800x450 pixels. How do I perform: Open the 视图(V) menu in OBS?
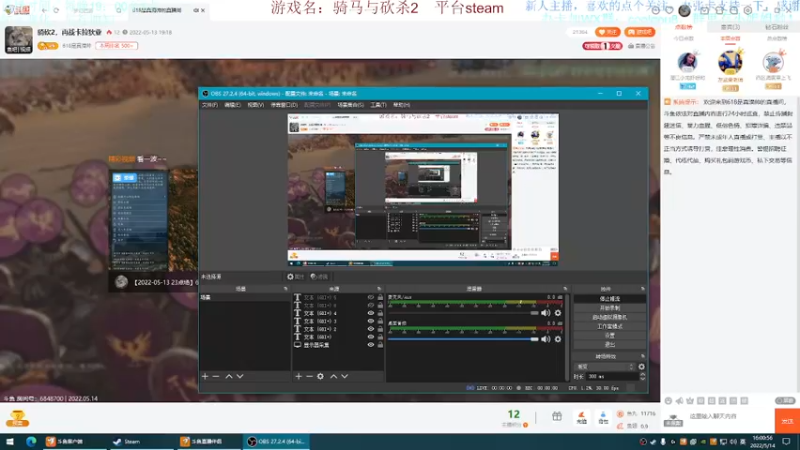[256, 105]
